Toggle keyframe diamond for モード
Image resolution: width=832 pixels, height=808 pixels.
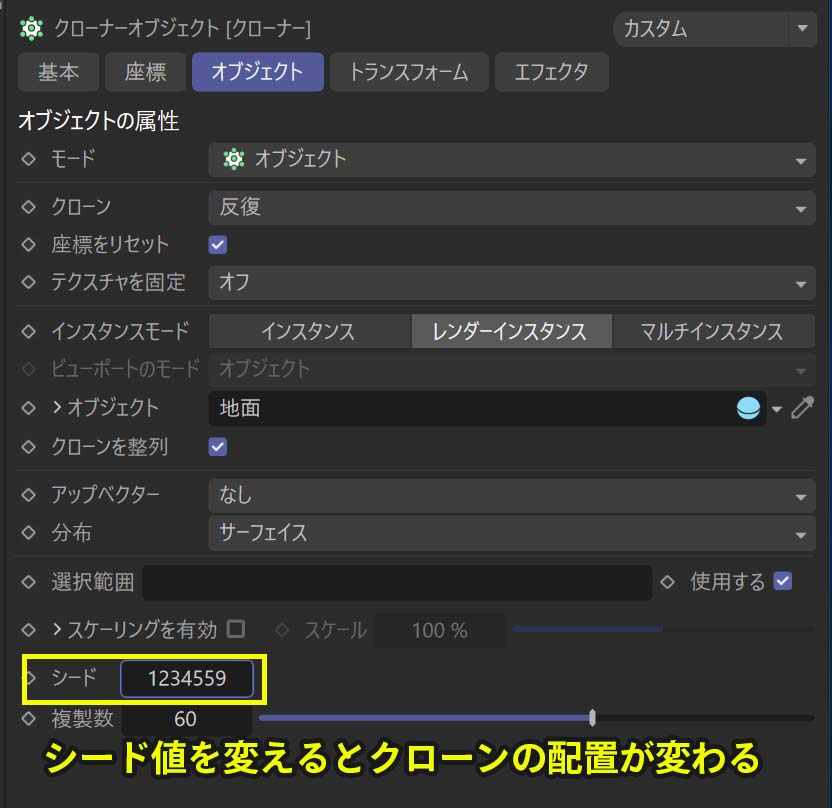pos(28,159)
